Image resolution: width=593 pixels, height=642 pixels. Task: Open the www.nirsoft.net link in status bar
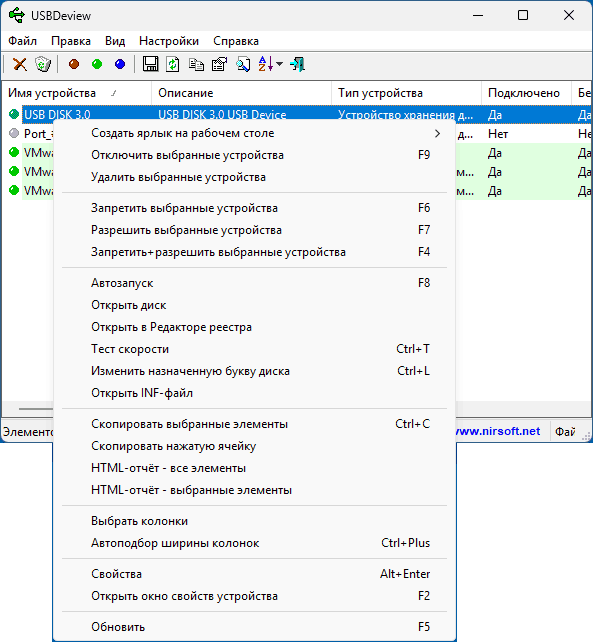click(498, 431)
